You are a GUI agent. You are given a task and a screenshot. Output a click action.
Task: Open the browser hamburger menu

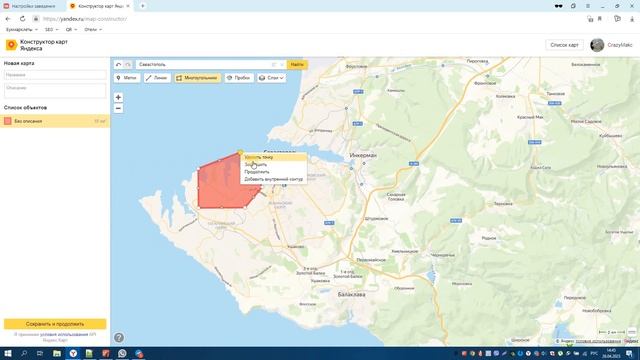588,6
